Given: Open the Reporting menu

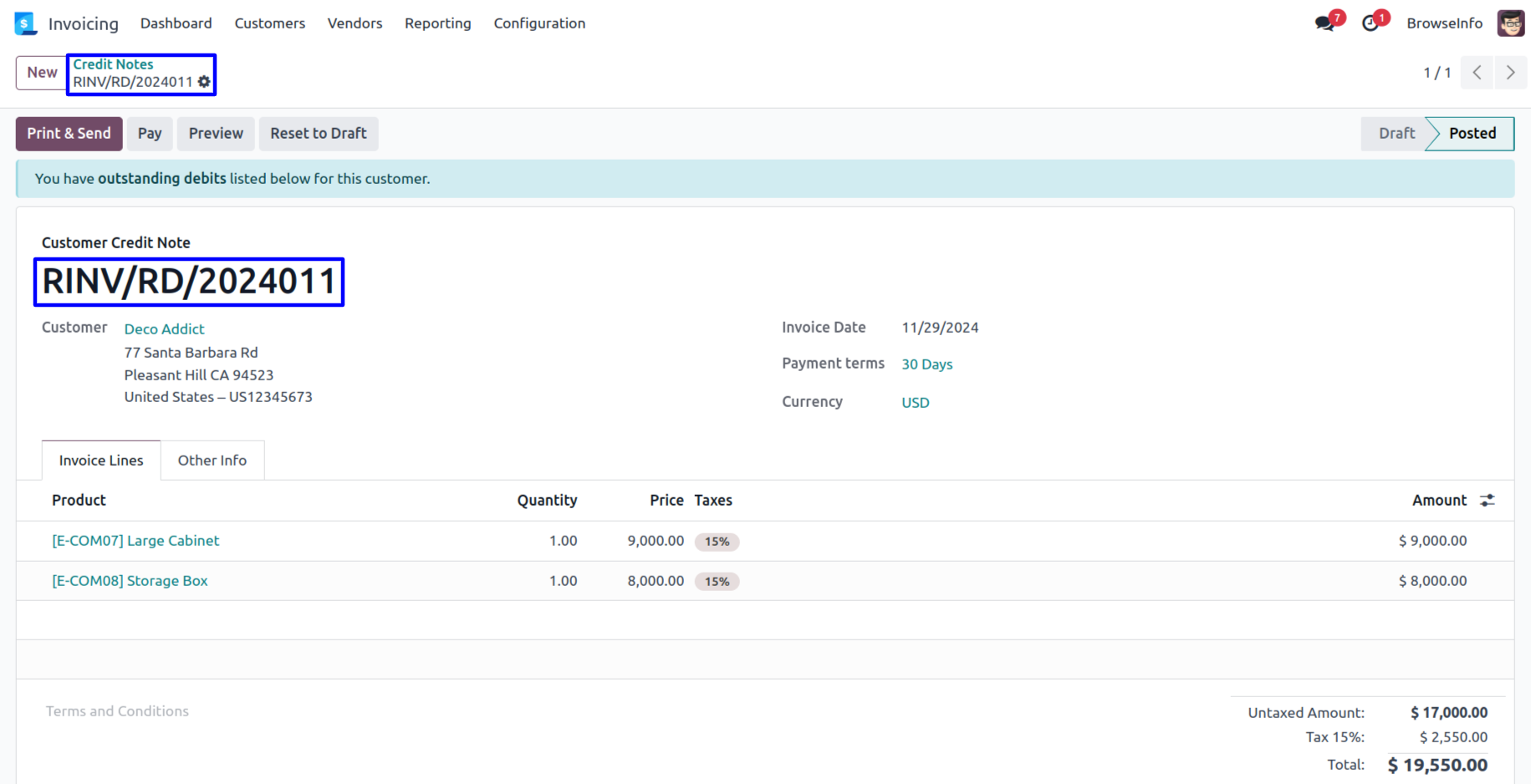Looking at the screenshot, I should (437, 23).
